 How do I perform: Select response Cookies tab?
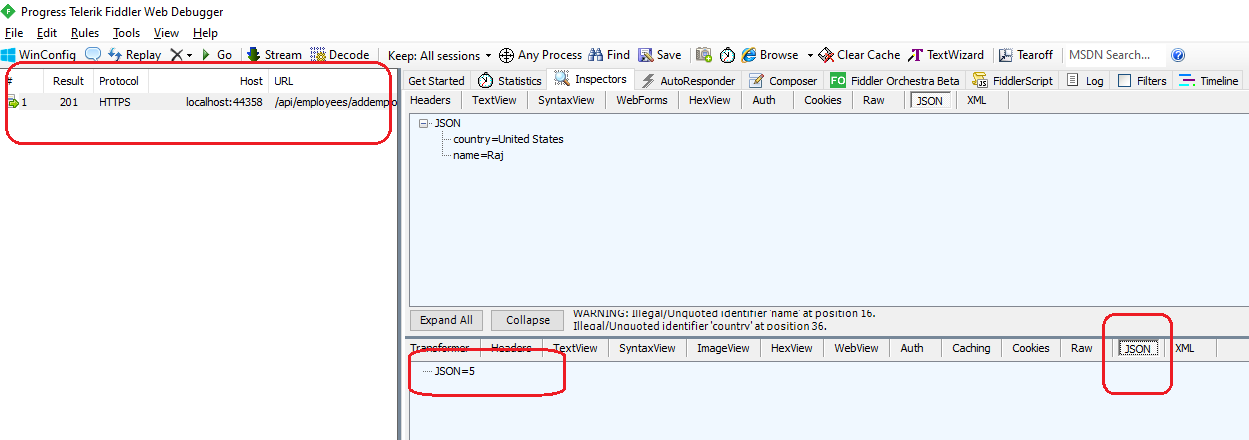pyautogui.click(x=1031, y=348)
